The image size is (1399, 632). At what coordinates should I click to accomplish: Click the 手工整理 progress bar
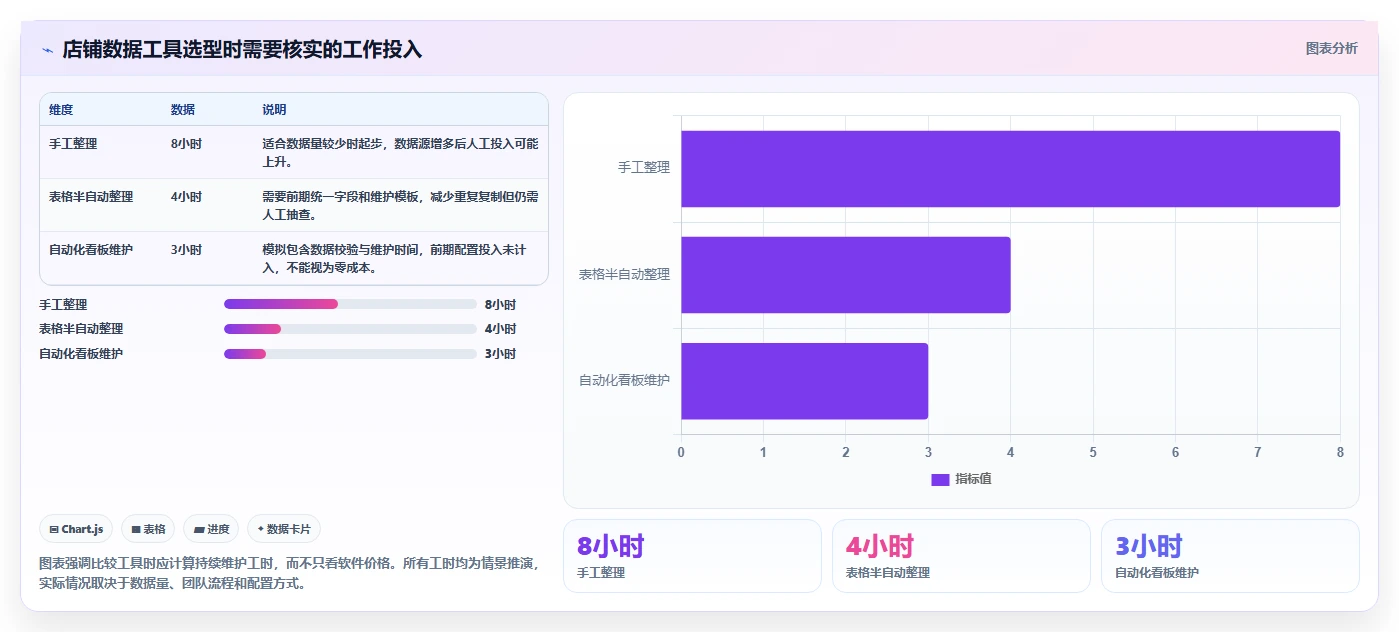point(350,304)
